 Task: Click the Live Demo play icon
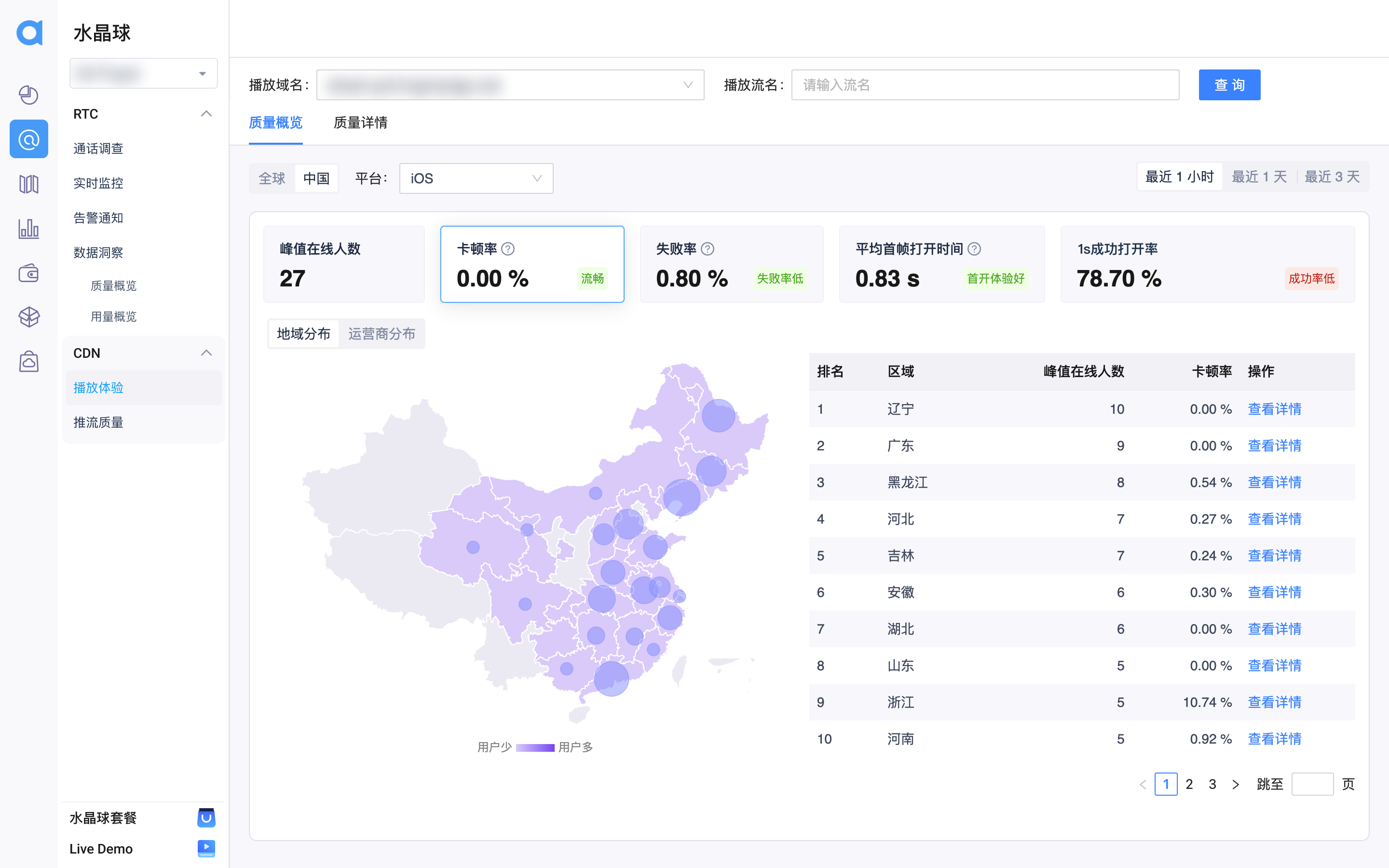tap(206, 848)
